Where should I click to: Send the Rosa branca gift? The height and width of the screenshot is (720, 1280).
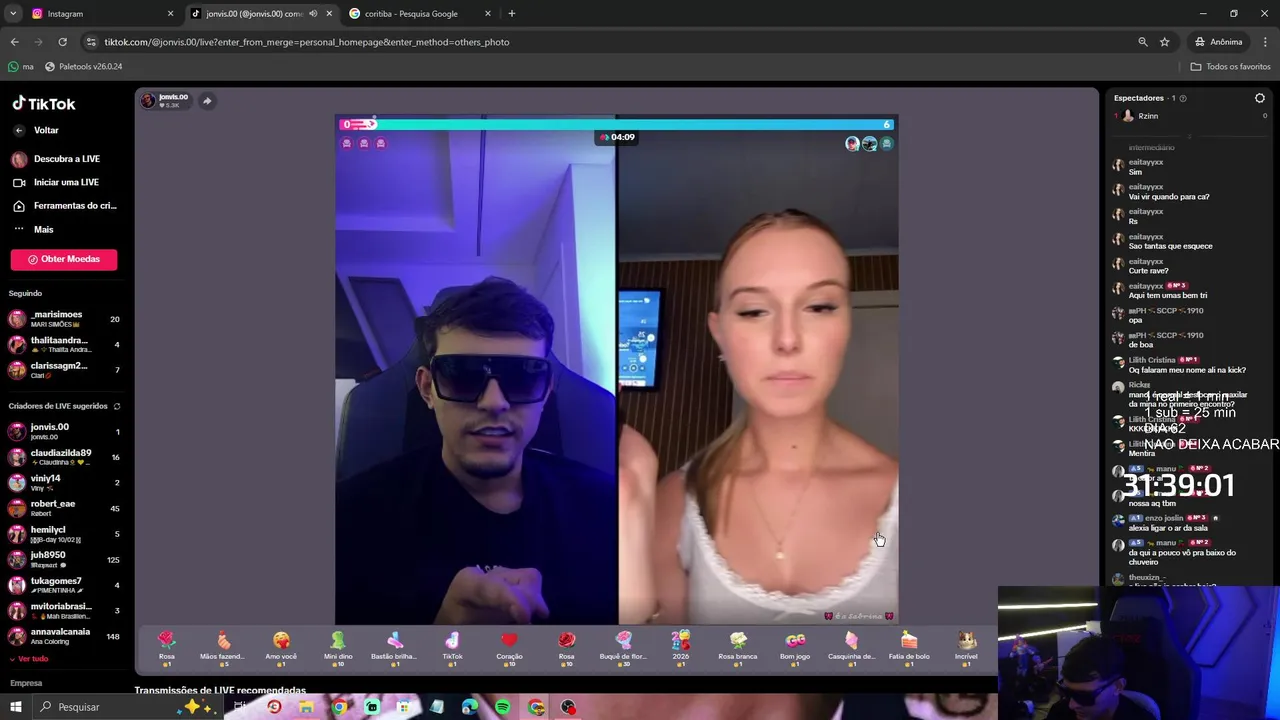click(x=738, y=646)
